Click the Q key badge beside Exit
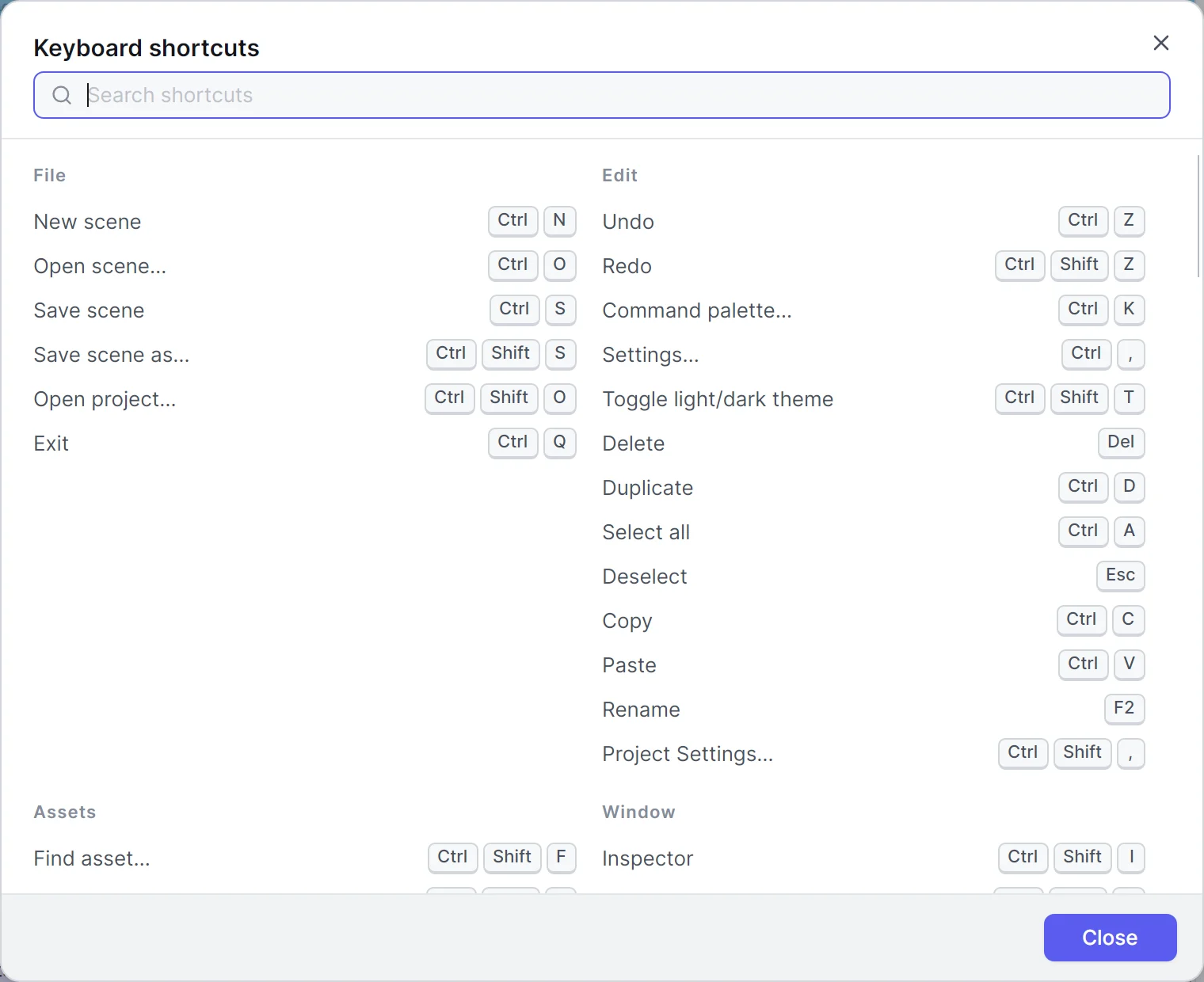Viewport: 1204px width, 982px height. point(559,443)
